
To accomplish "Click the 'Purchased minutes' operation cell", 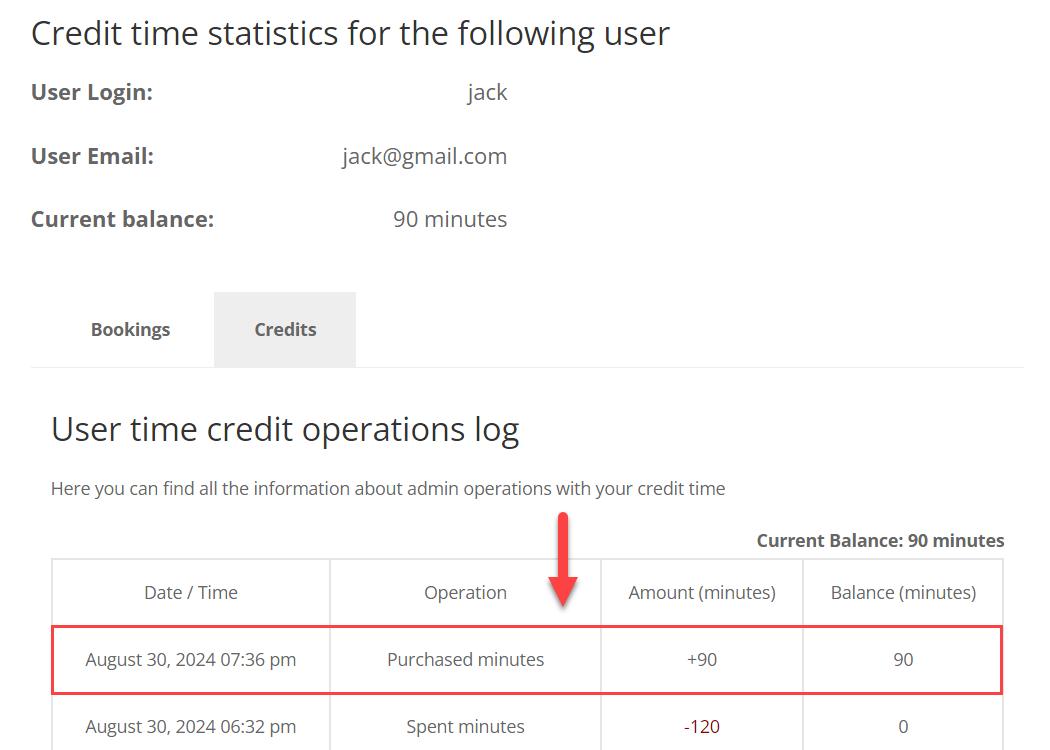I will pyautogui.click(x=465, y=660).
